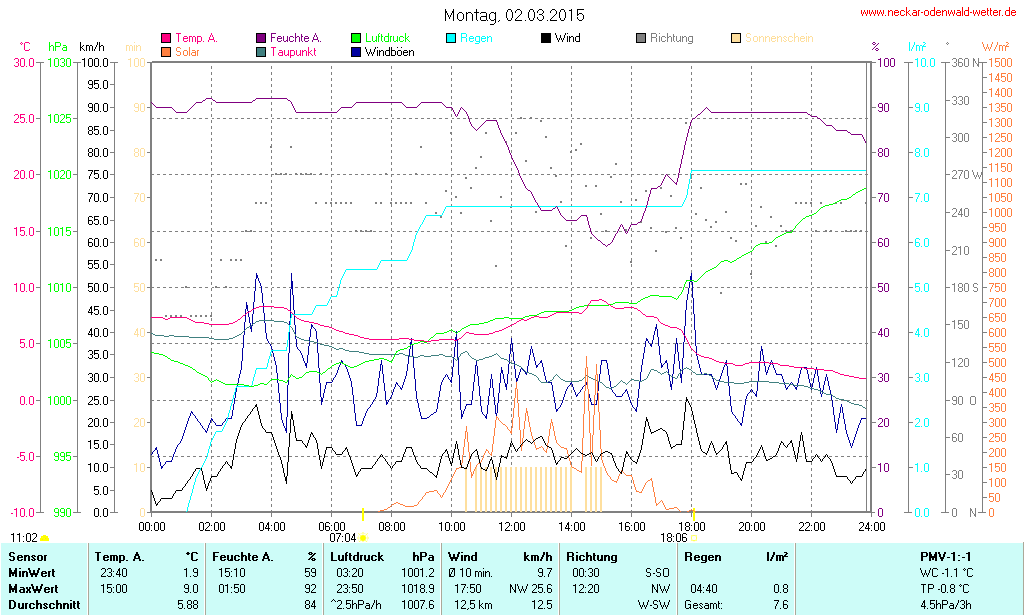This screenshot has width=1024, height=615.
Task: Open the www.neckar-odenwald-wetter.de link
Action: [x=938, y=13]
